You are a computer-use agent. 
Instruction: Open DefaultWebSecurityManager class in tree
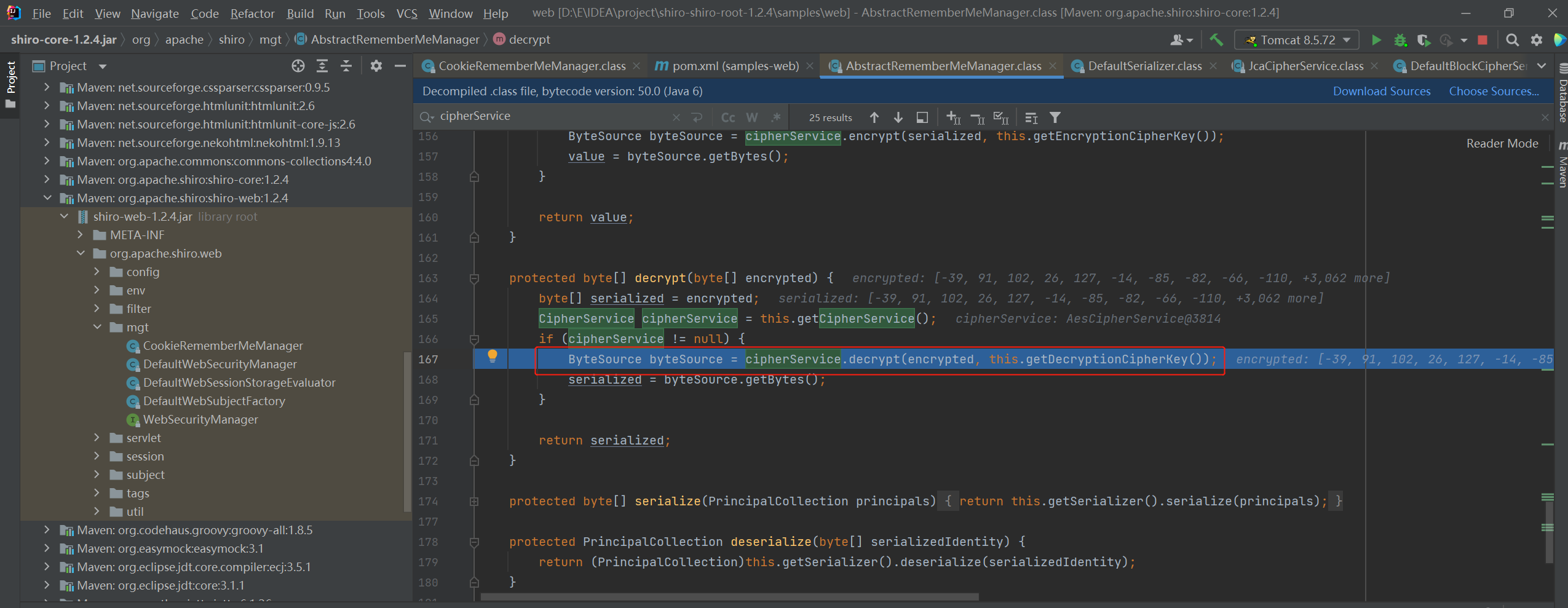[x=220, y=364]
